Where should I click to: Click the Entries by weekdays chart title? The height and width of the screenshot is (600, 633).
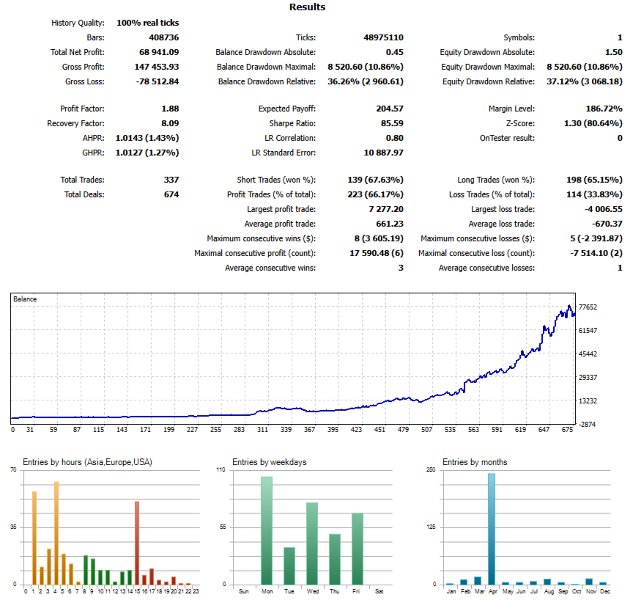(x=269, y=462)
